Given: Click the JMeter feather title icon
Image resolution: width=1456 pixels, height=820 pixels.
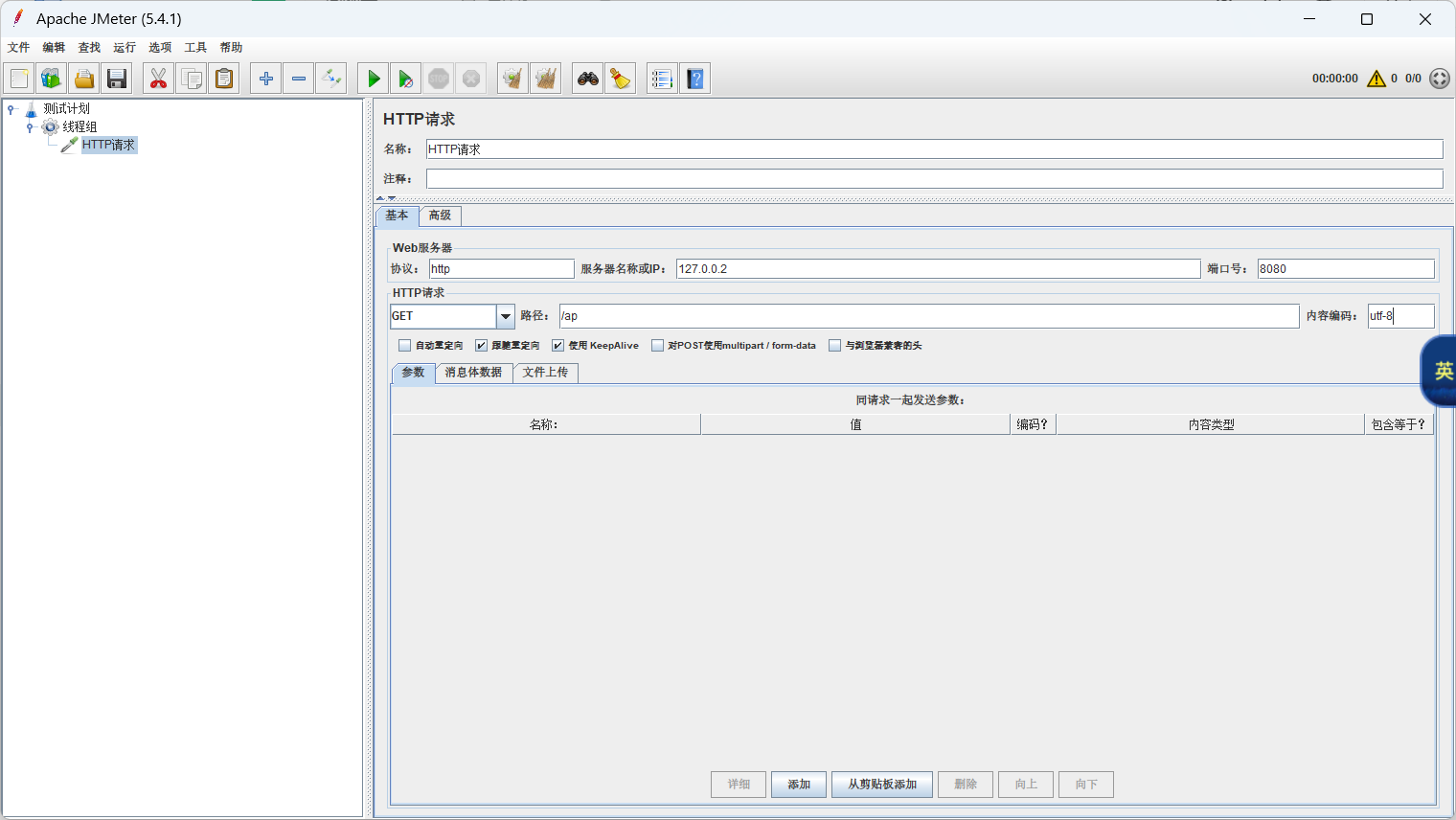Looking at the screenshot, I should coord(17,18).
